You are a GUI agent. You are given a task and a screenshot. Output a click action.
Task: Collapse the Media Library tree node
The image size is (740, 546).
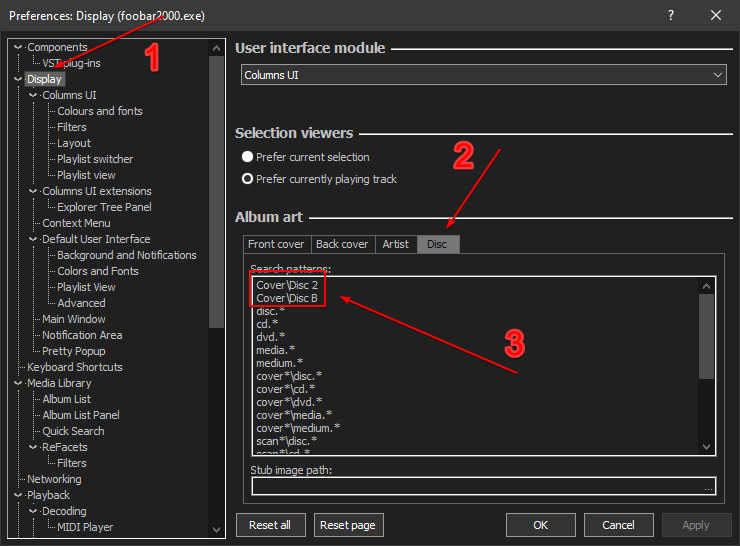pyautogui.click(x=18, y=383)
